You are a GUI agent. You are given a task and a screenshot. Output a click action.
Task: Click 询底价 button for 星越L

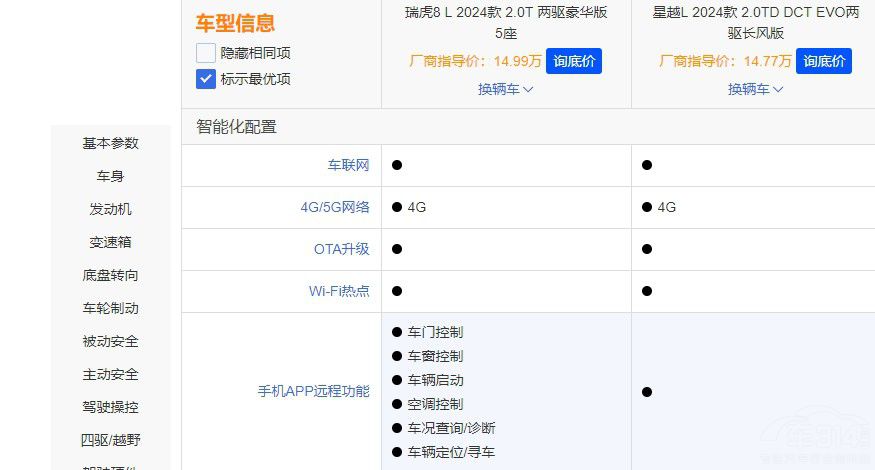point(824,61)
